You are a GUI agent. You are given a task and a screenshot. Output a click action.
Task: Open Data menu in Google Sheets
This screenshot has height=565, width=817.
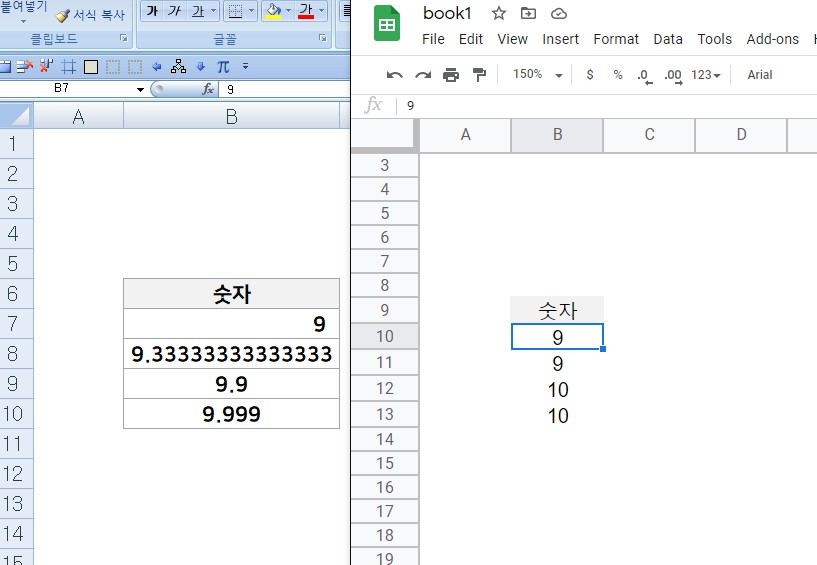668,39
